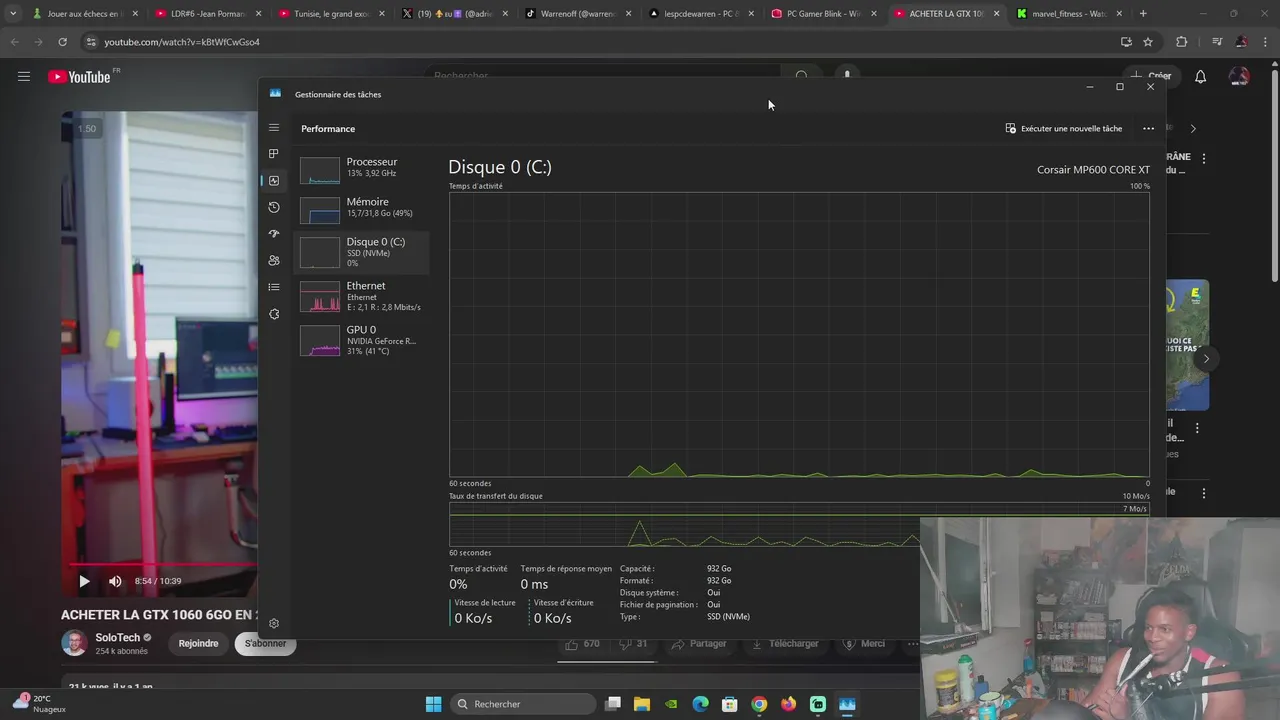Open the YouTube account avatar menu
The width and height of the screenshot is (1280, 720).
click(x=1239, y=76)
